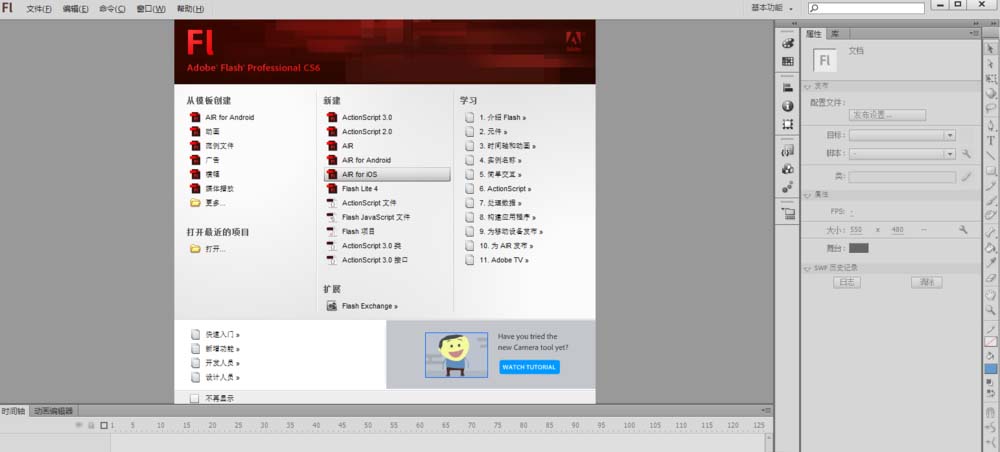
Task: Open the Code Snippets panel icon
Action: point(788,150)
